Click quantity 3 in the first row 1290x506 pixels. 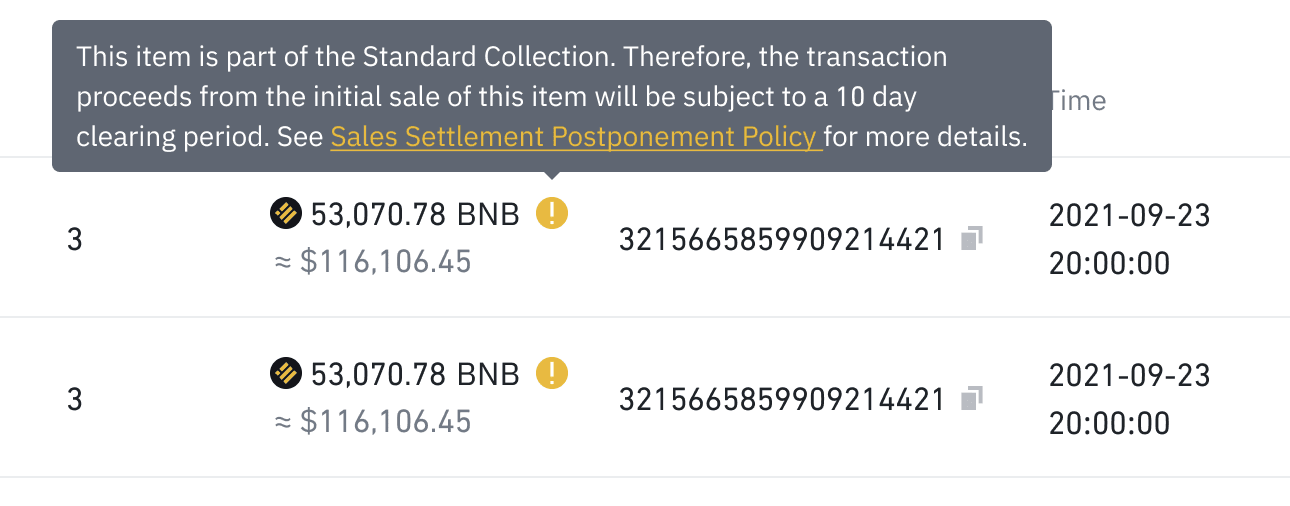74,240
